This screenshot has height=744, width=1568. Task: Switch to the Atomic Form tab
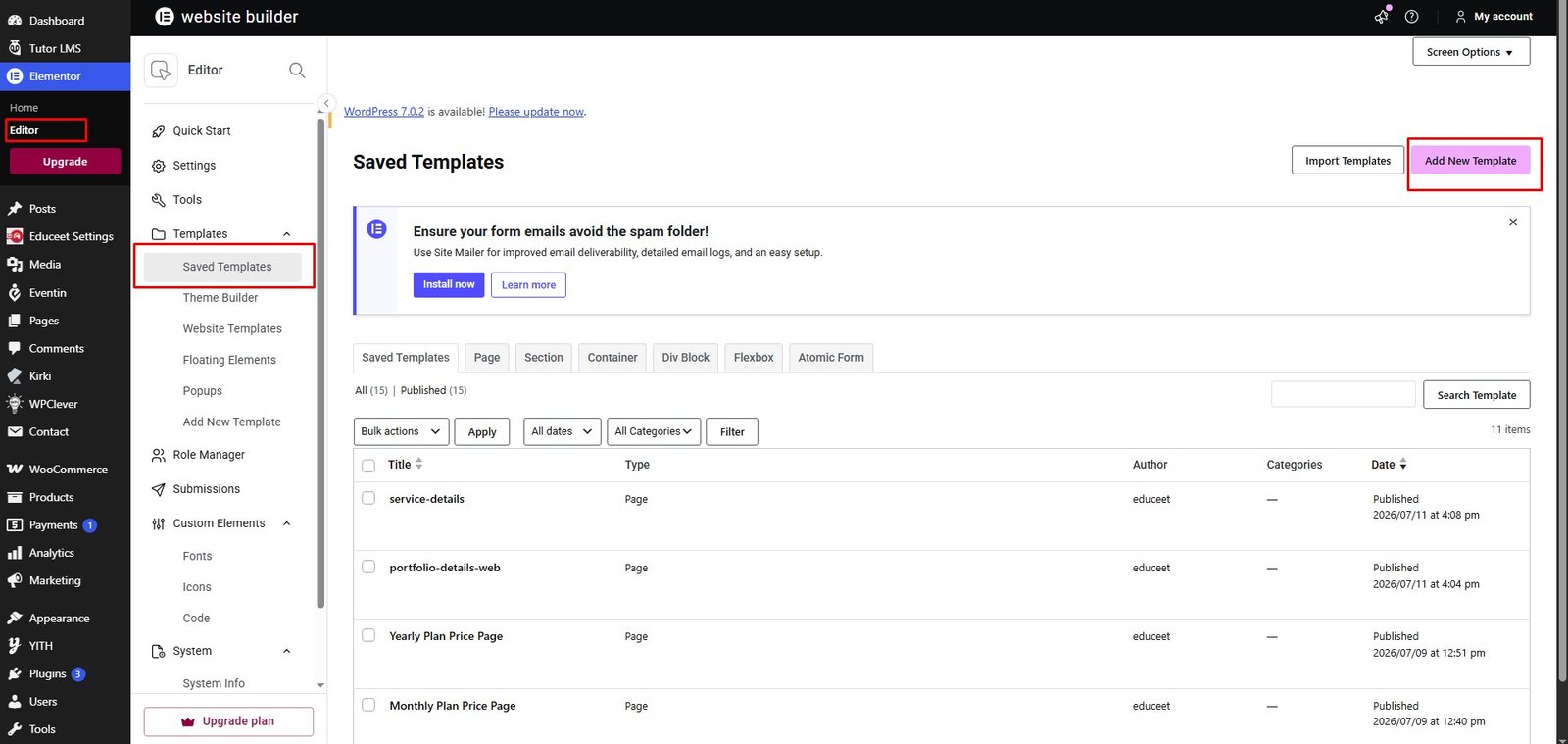[831, 358]
